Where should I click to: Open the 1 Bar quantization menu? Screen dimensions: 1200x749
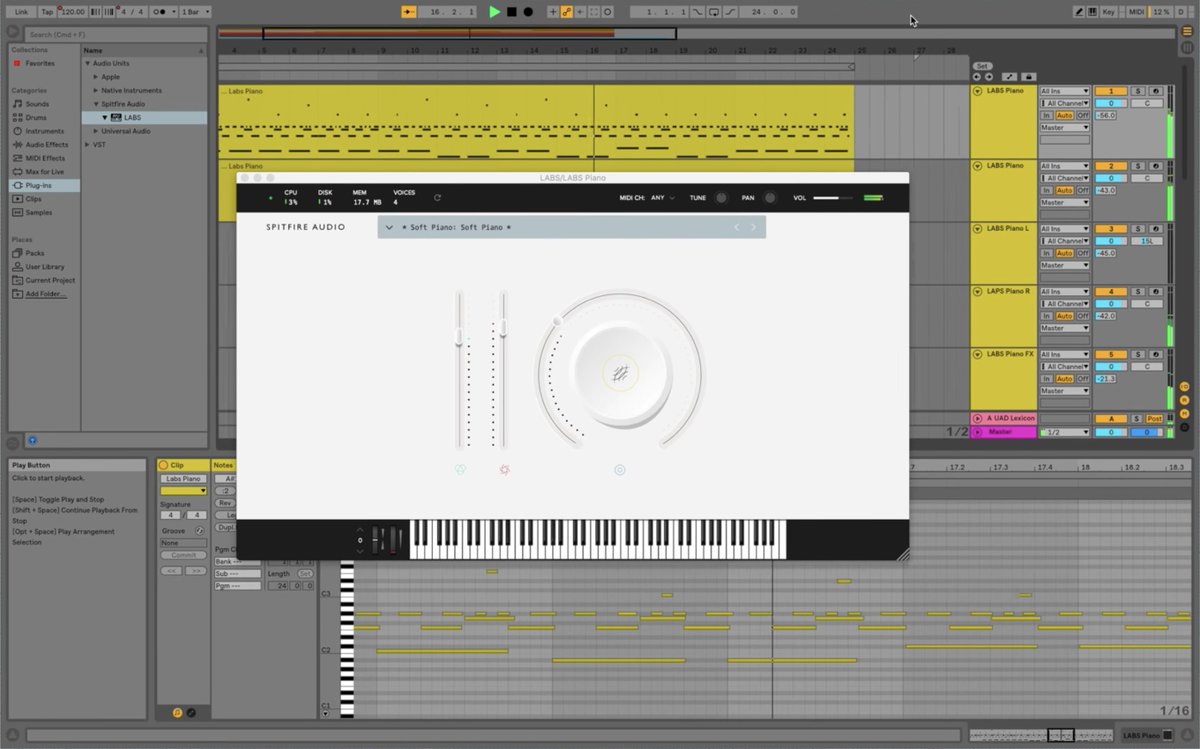[194, 12]
